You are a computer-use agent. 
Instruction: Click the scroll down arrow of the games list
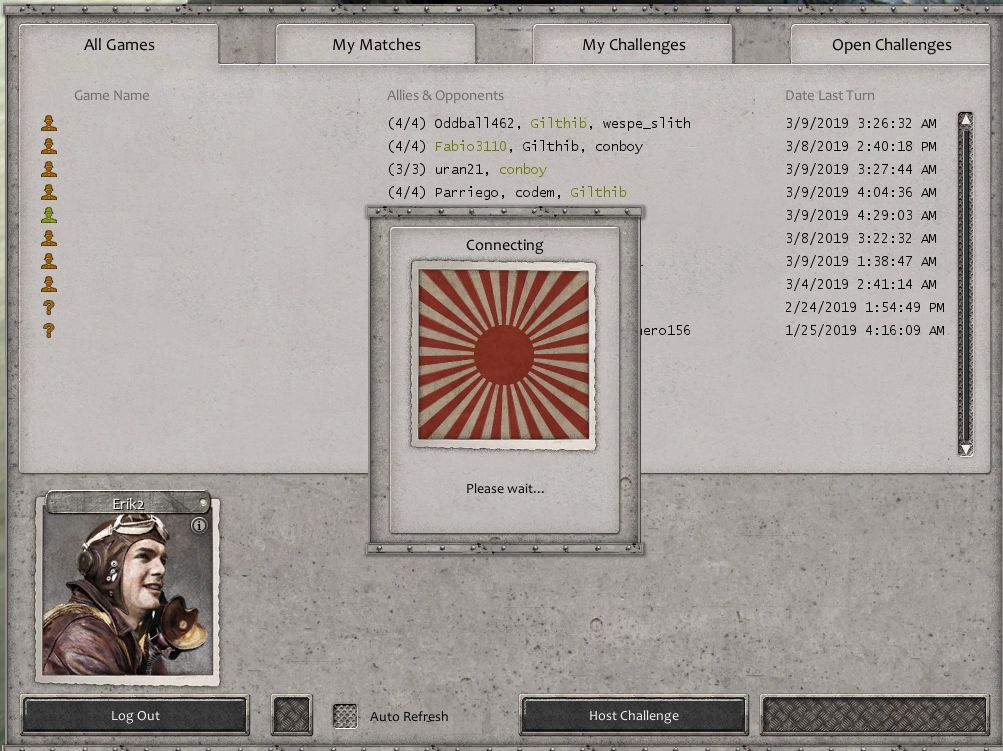coord(965,449)
